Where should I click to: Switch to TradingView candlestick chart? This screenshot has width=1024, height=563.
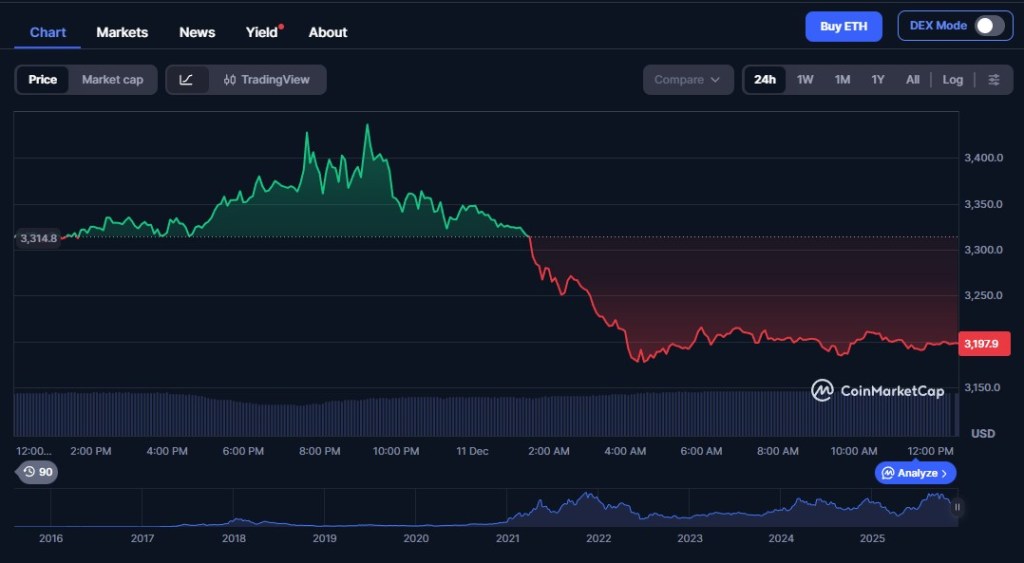click(267, 80)
